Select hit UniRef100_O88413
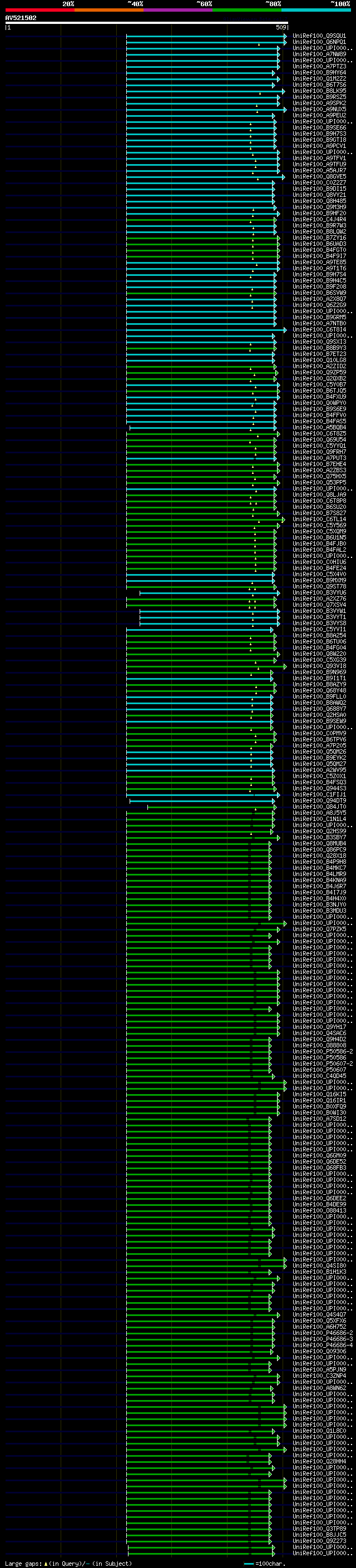The image size is (356, 1568). 319,1211
